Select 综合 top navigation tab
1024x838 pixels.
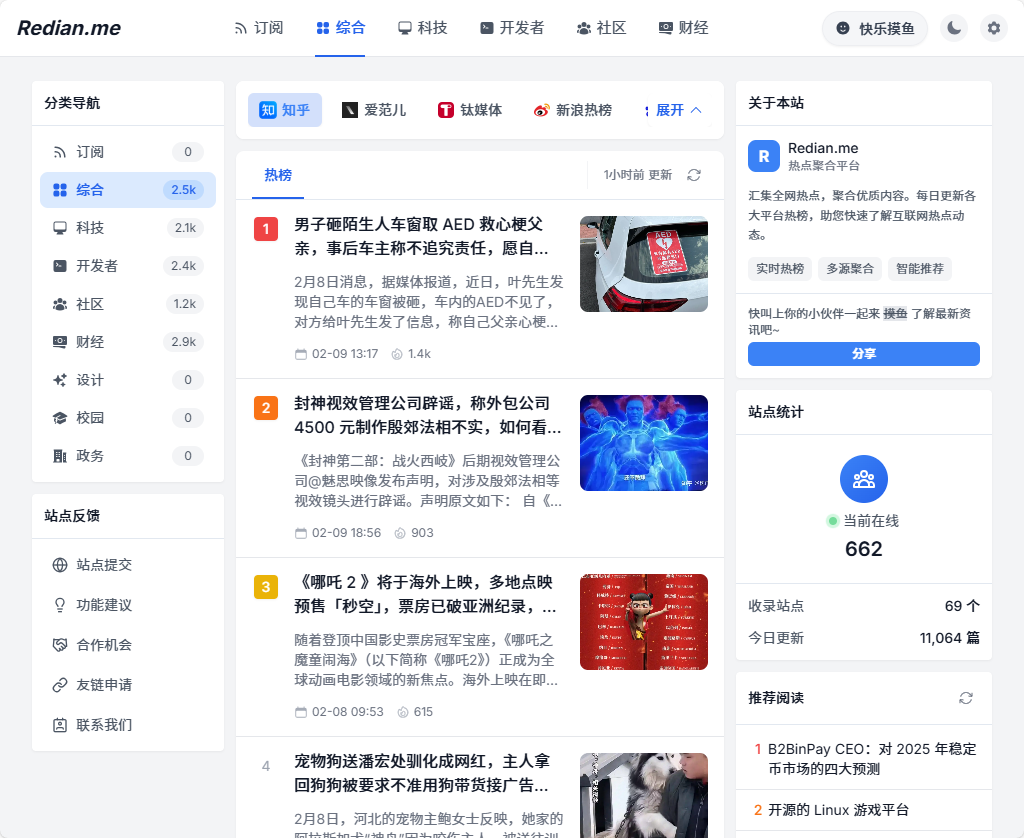(340, 28)
